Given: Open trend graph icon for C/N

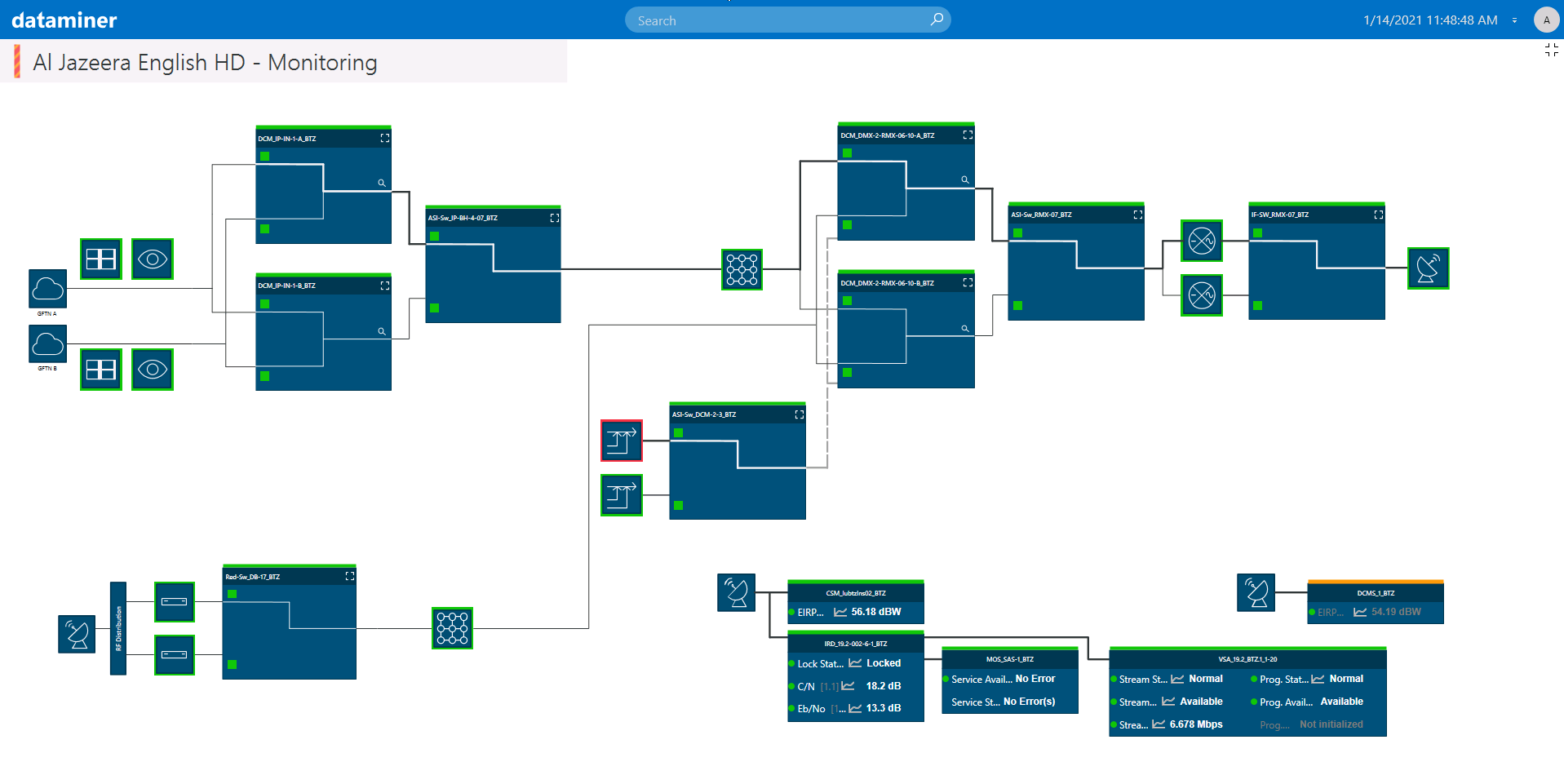Looking at the screenshot, I should click(848, 686).
